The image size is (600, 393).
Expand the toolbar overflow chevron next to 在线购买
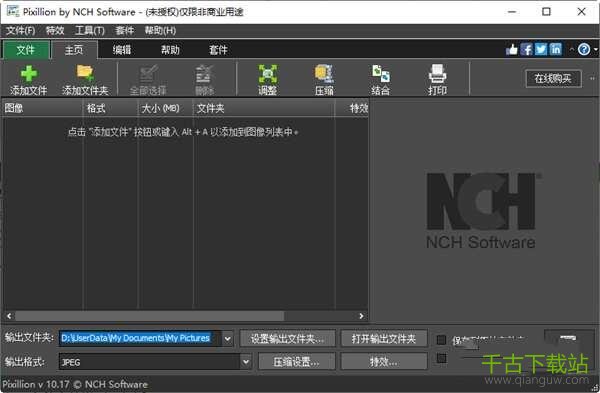tap(593, 78)
